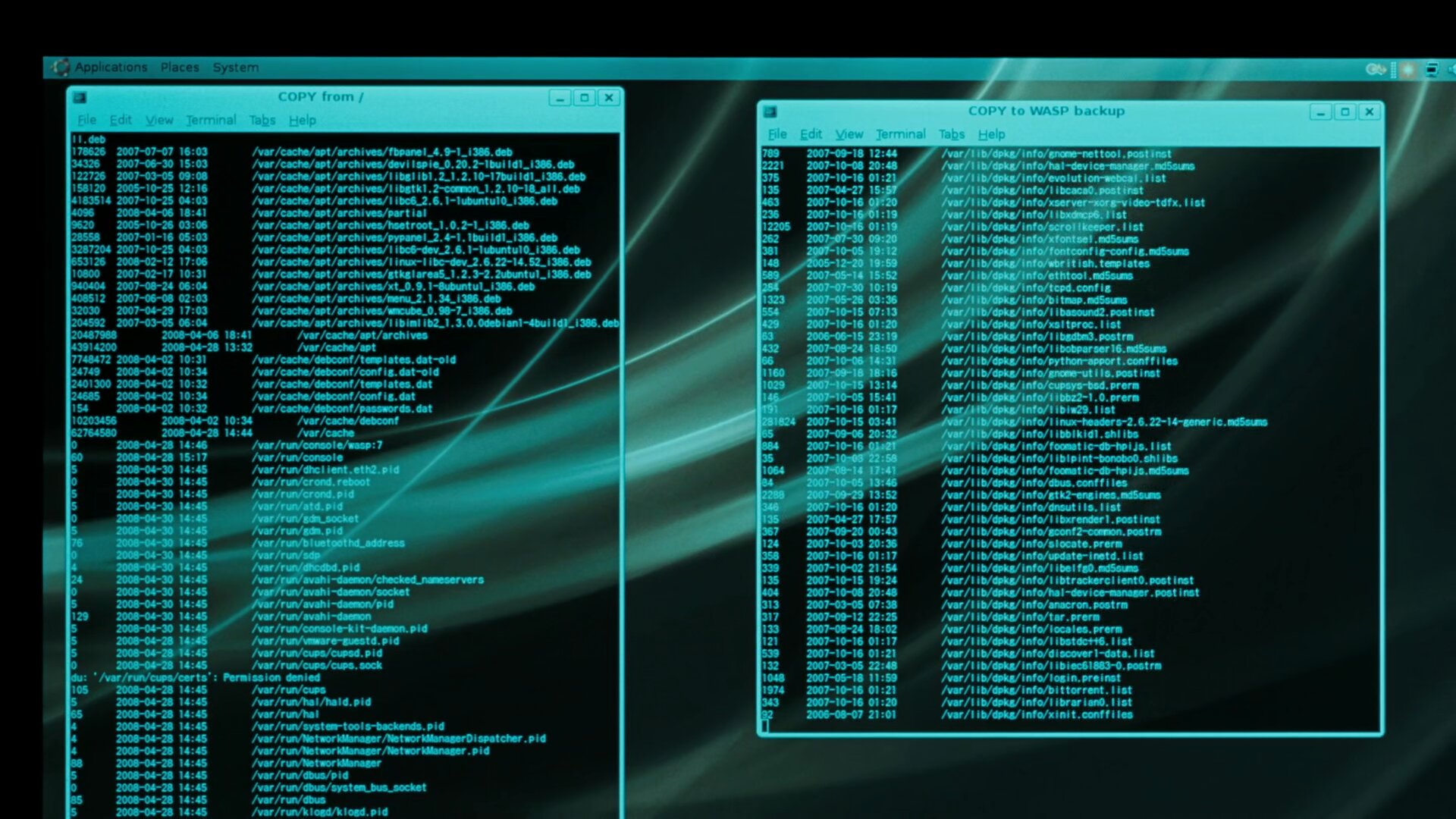
Task: Maximize the 'COPY to WASP backup' window
Action: pyautogui.click(x=1345, y=112)
